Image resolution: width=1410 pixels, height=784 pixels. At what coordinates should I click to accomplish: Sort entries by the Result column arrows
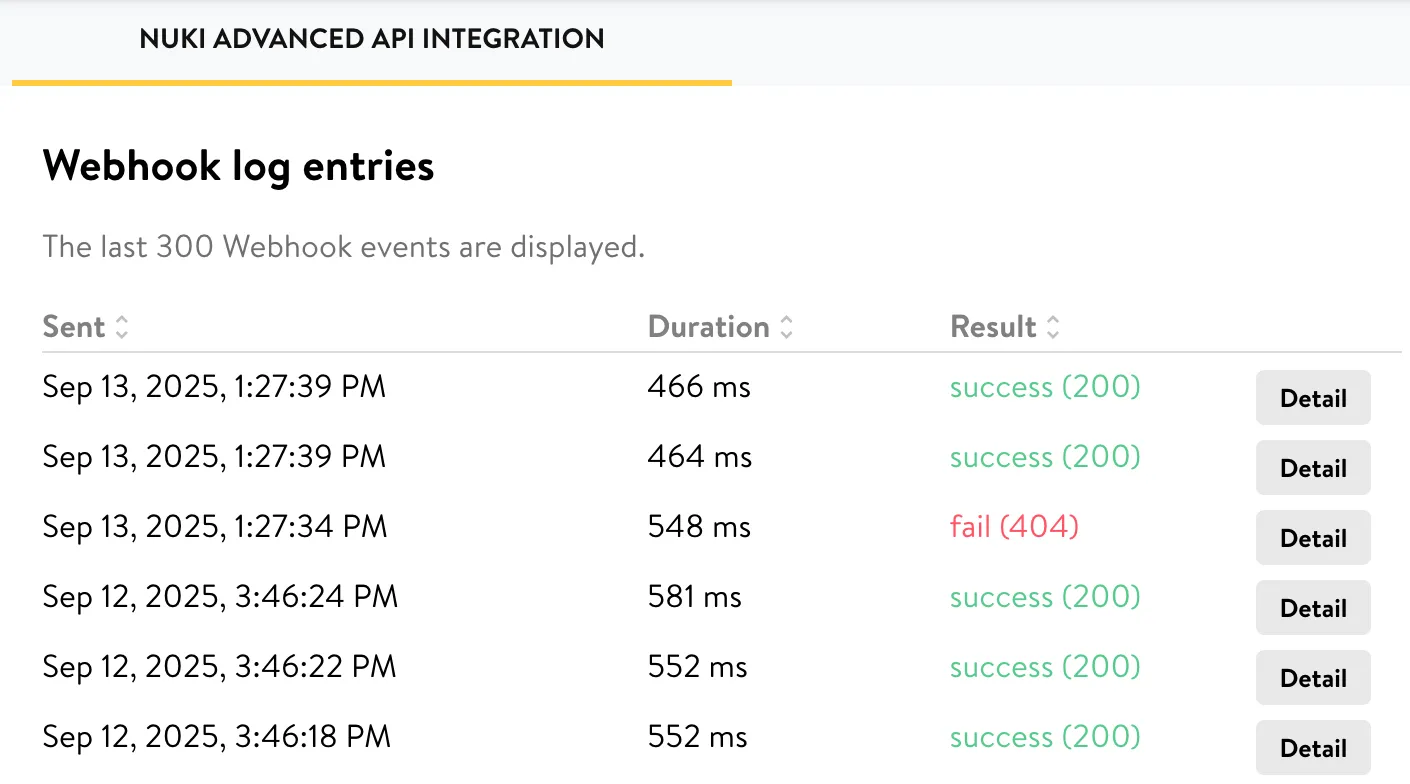[1053, 327]
